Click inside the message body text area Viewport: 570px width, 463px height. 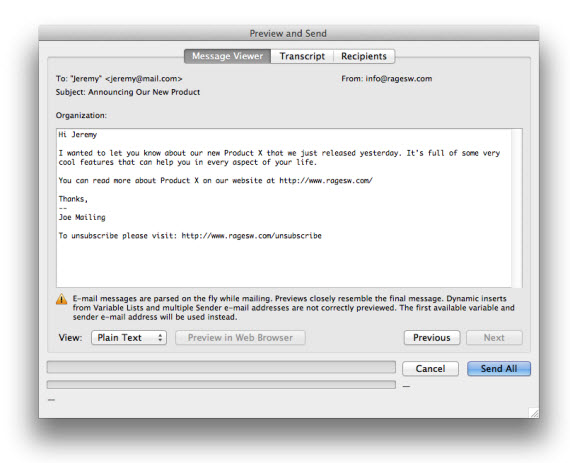pyautogui.click(x=284, y=208)
